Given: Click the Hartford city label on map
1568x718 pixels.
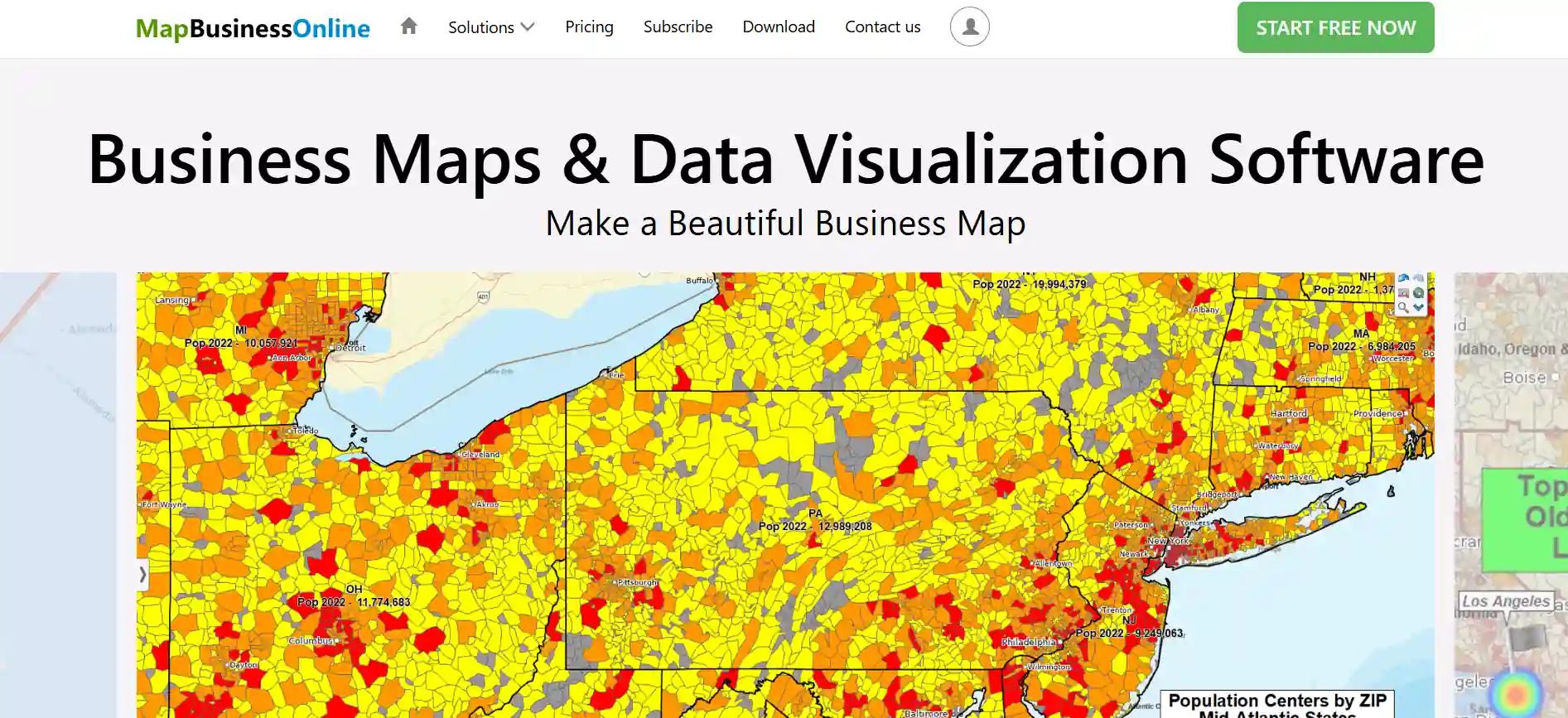Looking at the screenshot, I should point(1289,413).
